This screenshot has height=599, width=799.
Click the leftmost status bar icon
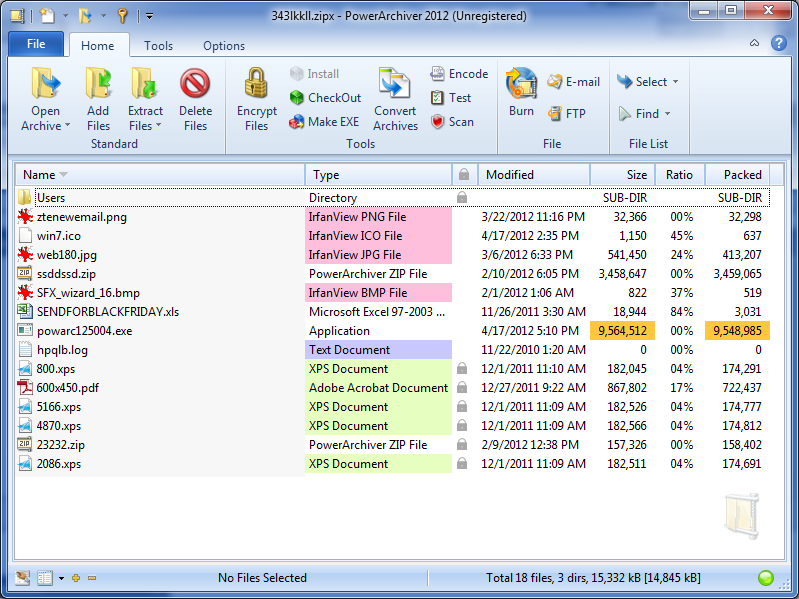22,578
